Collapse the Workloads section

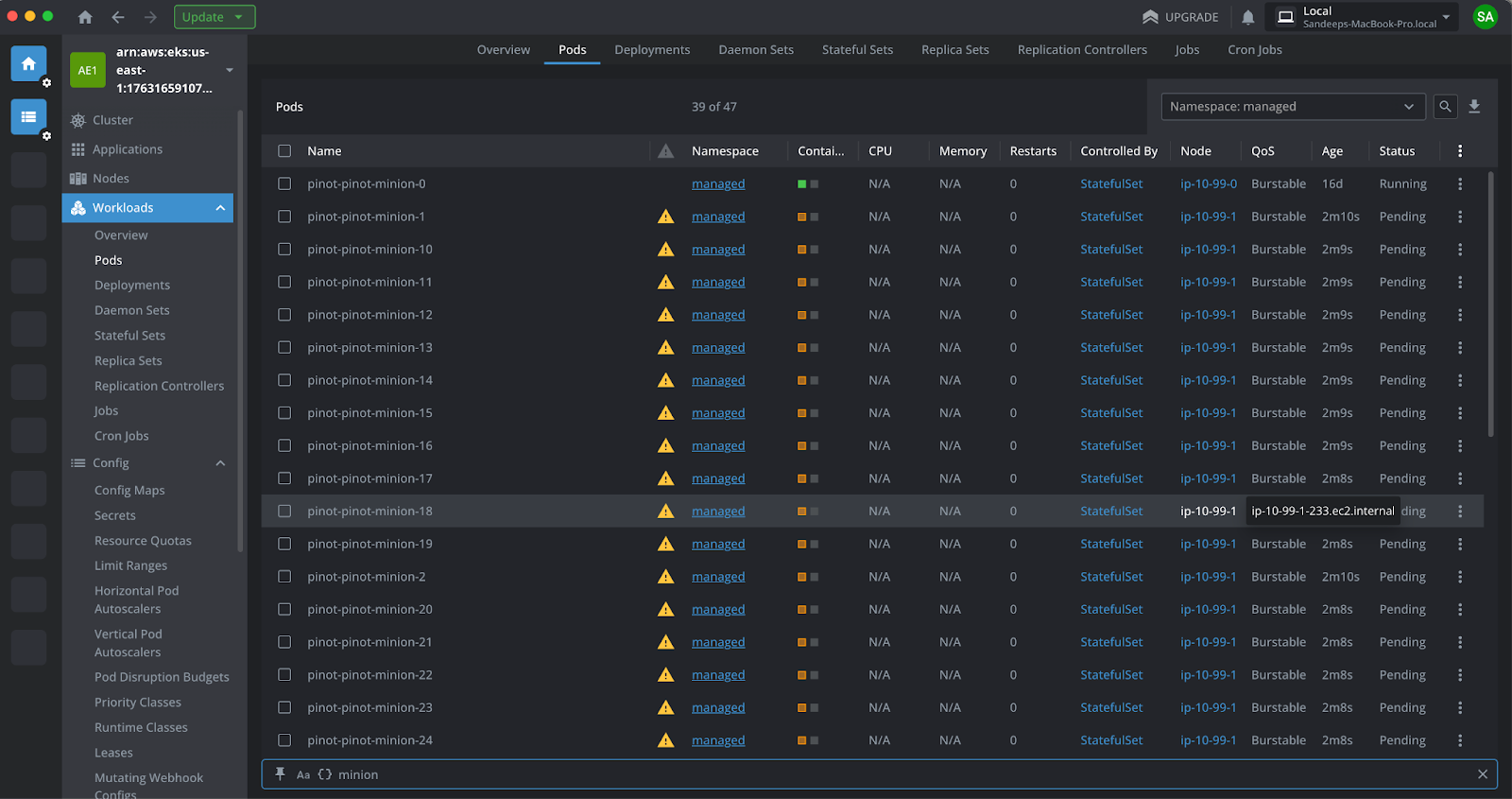click(220, 208)
